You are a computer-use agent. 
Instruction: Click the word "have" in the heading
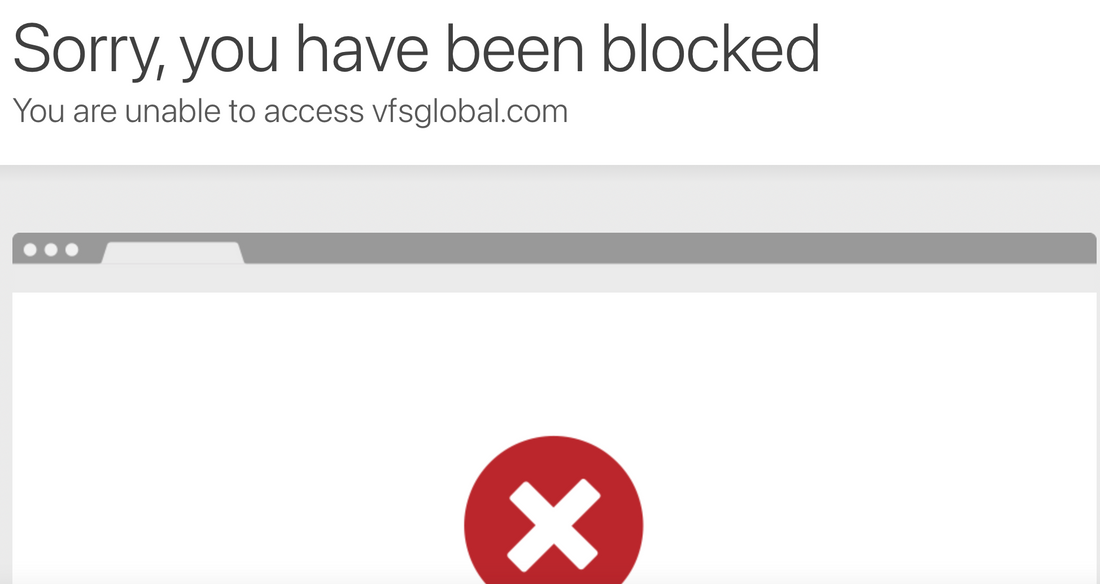coord(362,48)
